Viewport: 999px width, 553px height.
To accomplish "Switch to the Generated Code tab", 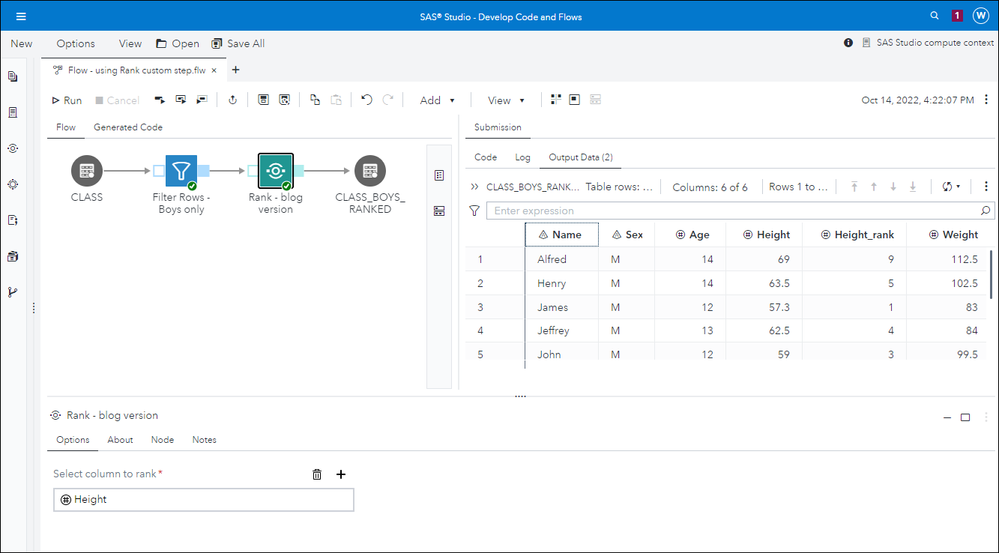I will (128, 127).
